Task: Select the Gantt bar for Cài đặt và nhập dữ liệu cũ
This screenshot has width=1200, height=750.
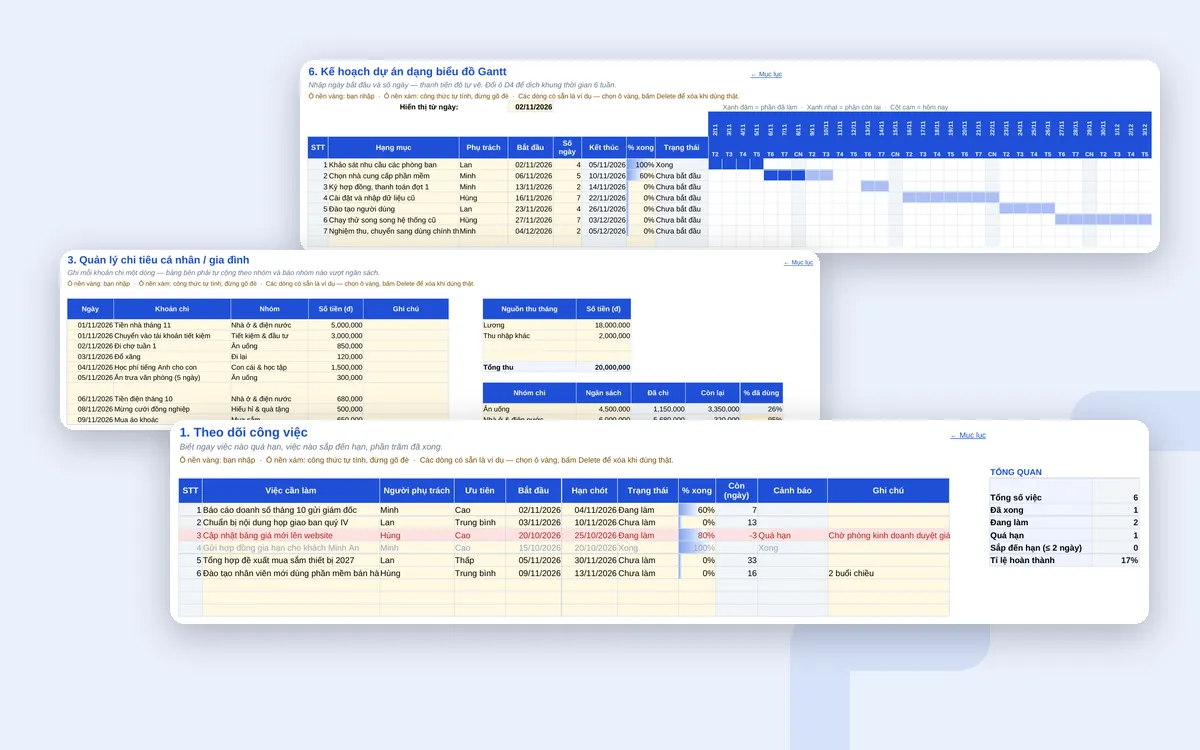Action: 951,197
